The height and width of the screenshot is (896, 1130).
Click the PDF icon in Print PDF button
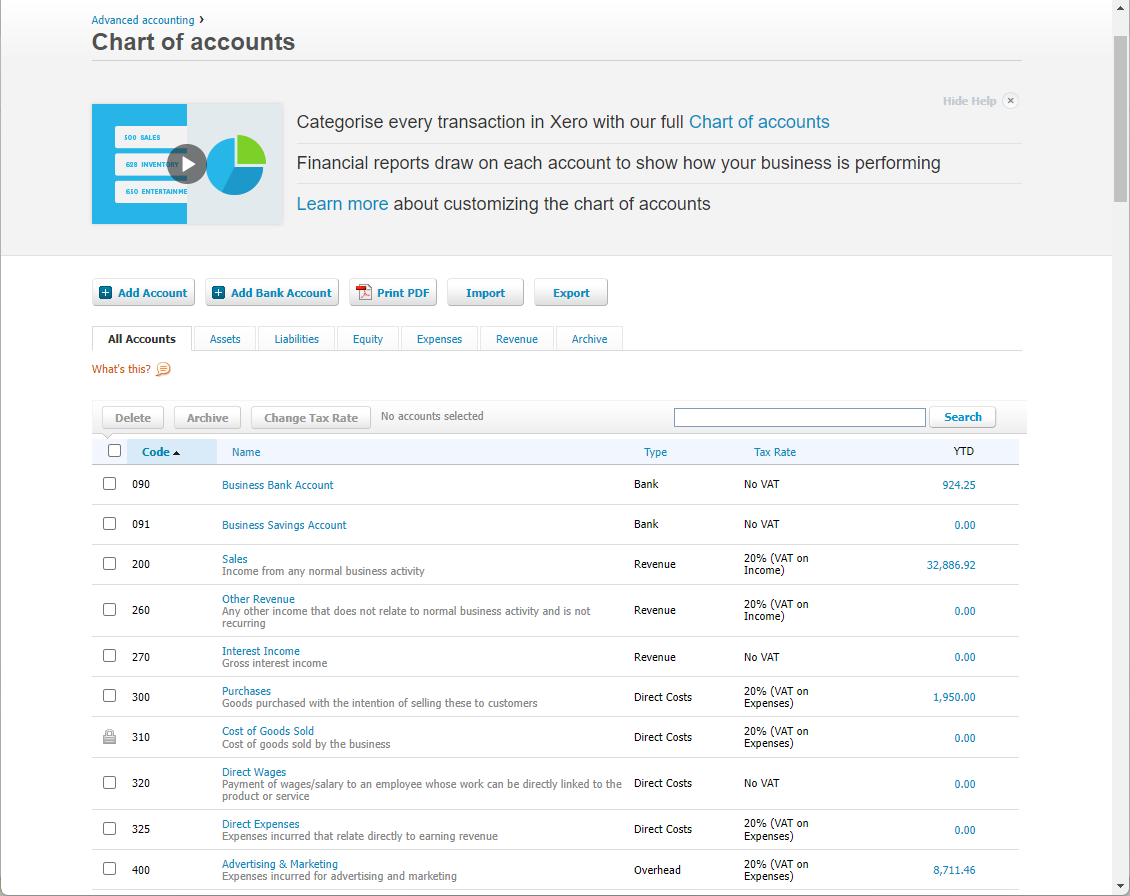tap(363, 292)
